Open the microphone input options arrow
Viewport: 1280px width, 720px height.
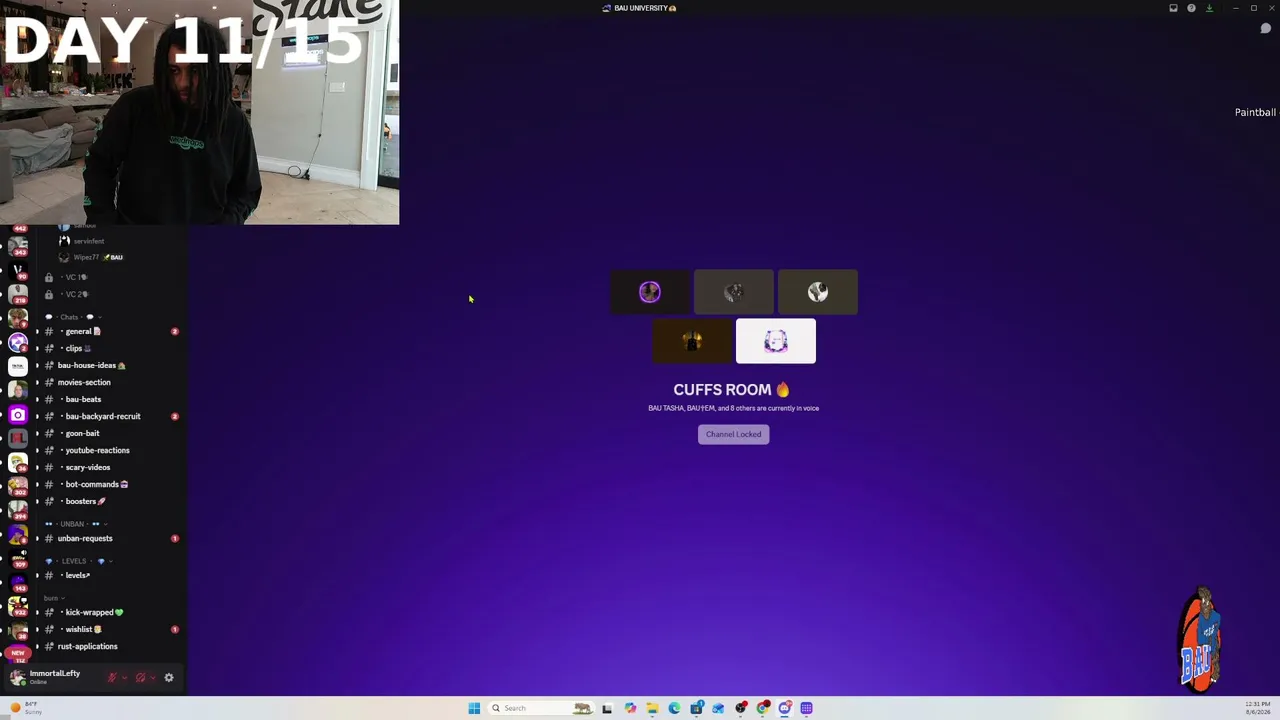124,677
